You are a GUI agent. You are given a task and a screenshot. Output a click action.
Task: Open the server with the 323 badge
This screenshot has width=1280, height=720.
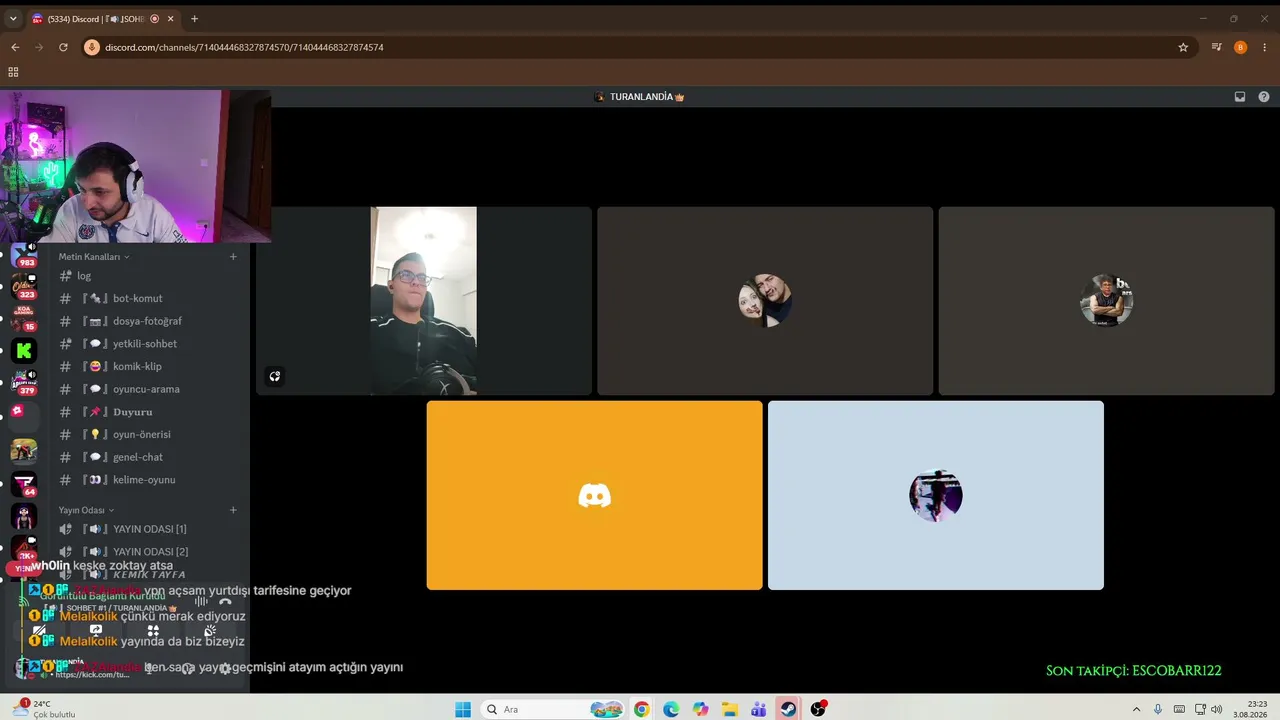click(x=24, y=287)
